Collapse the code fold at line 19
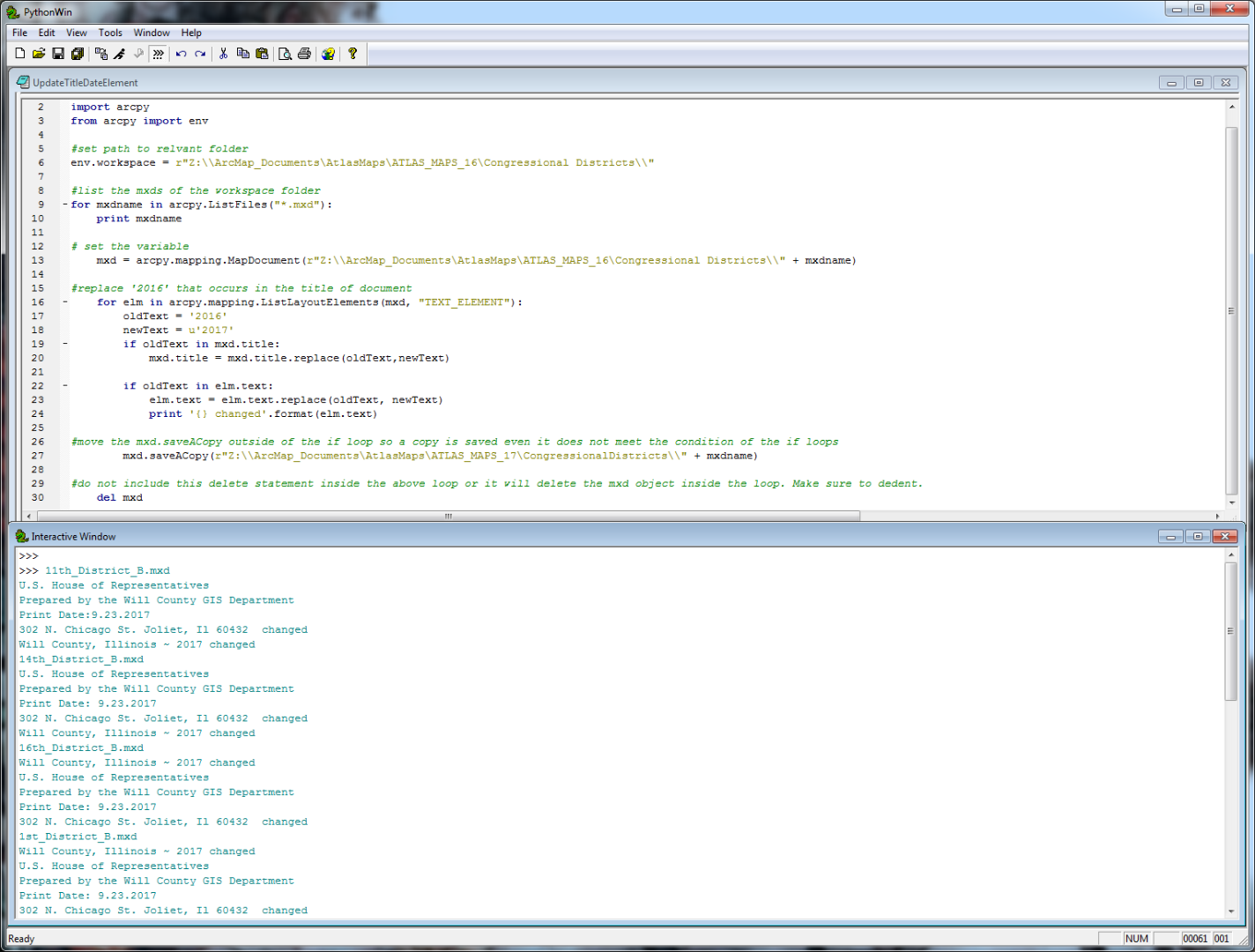Image resolution: width=1255 pixels, height=952 pixels. pyautogui.click(x=65, y=344)
